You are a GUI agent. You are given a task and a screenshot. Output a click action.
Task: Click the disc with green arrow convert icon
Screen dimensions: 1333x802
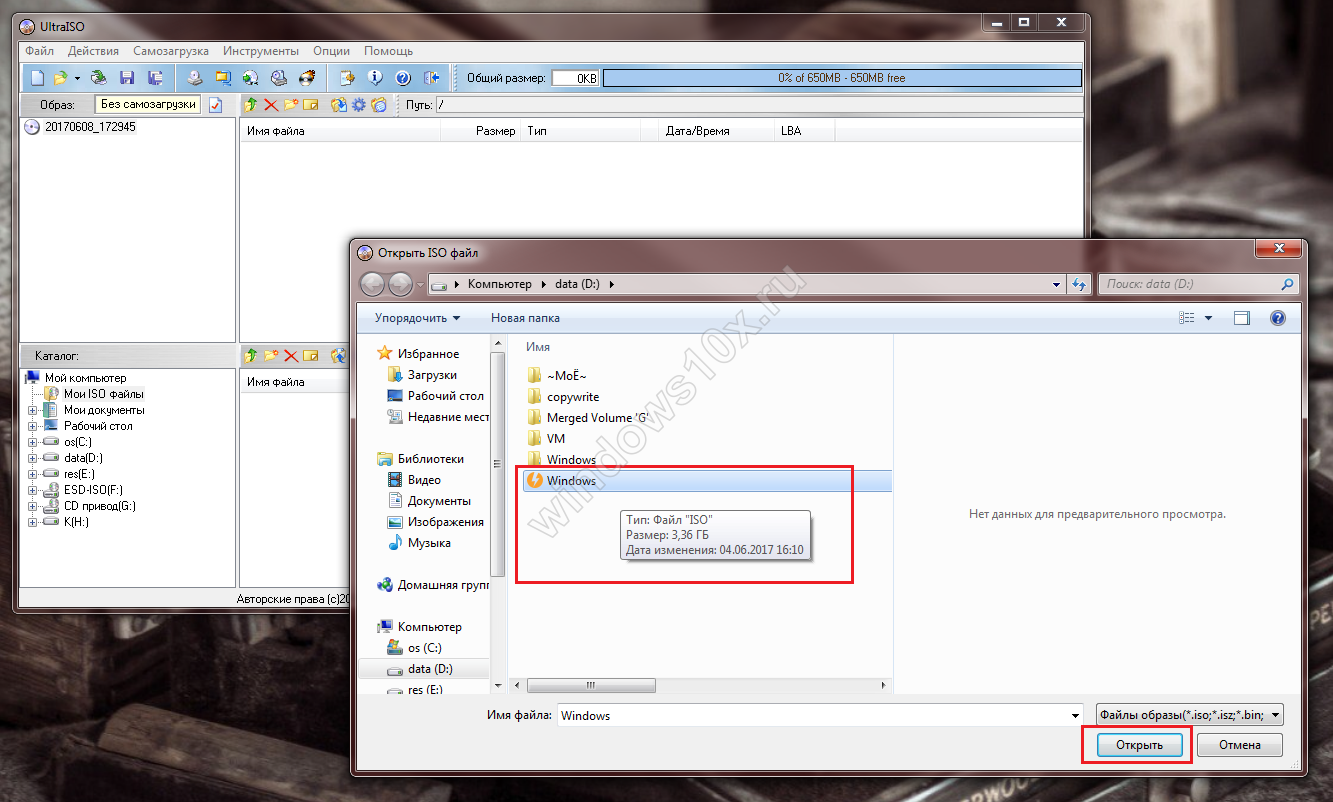tap(251, 77)
